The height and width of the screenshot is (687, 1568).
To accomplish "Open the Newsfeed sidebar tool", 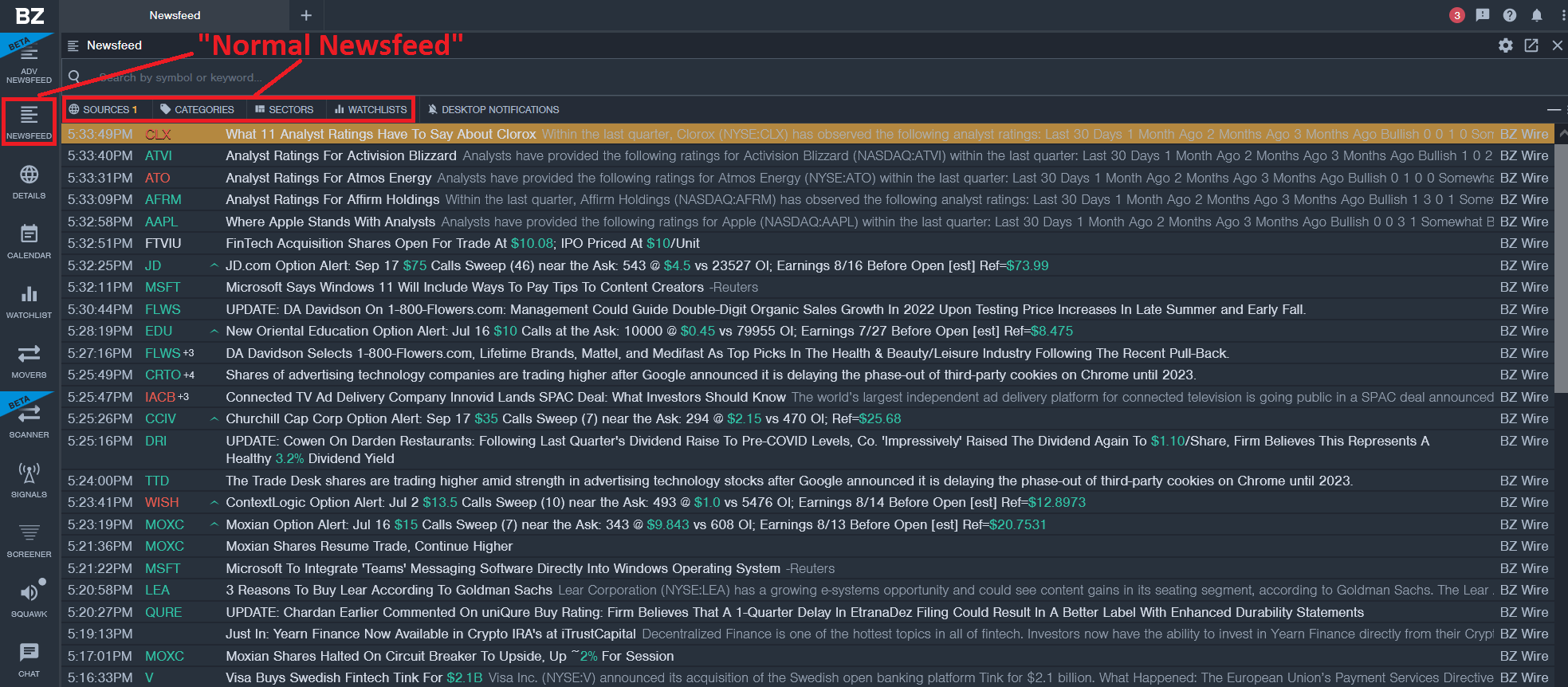I will [x=29, y=122].
